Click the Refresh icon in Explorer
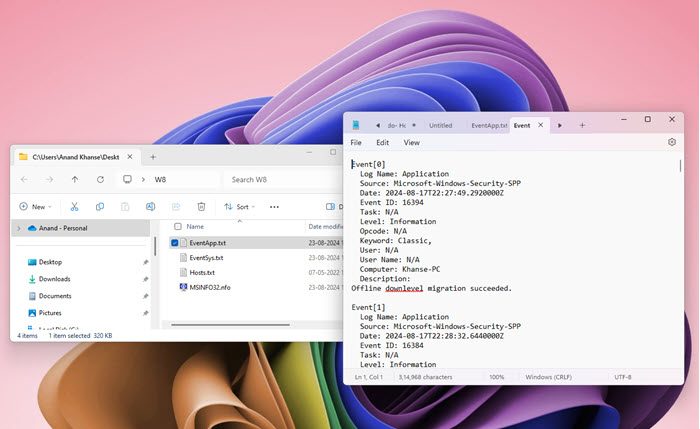 point(100,179)
